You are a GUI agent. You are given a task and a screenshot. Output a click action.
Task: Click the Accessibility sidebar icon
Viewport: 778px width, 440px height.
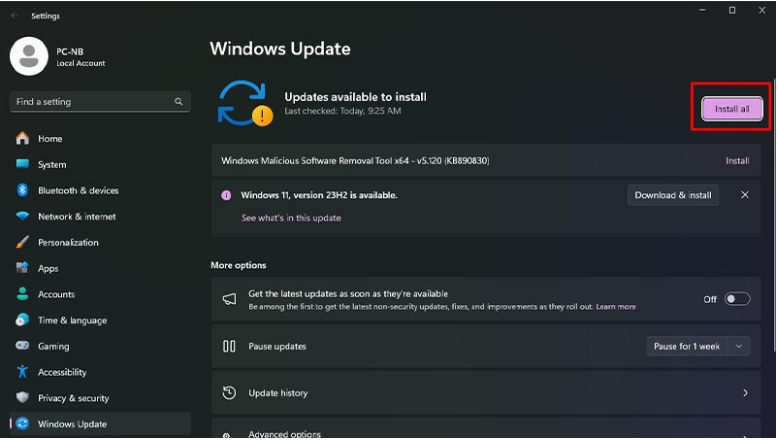point(22,372)
